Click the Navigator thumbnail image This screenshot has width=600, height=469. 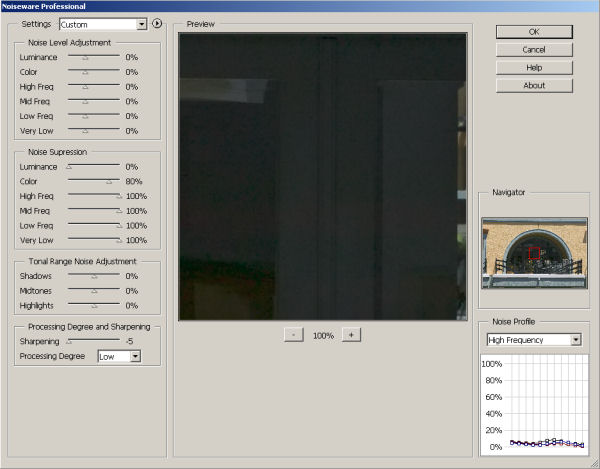coord(535,253)
